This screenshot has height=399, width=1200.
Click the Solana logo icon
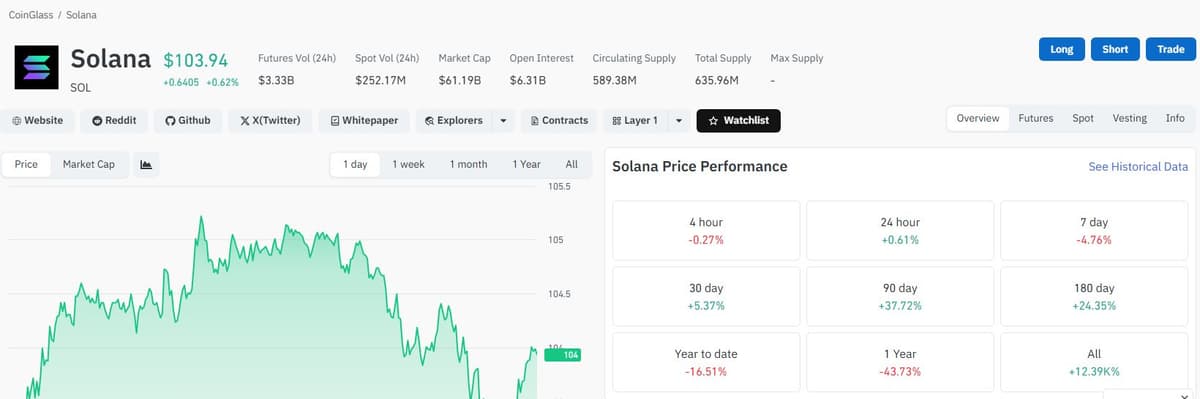click(36, 68)
